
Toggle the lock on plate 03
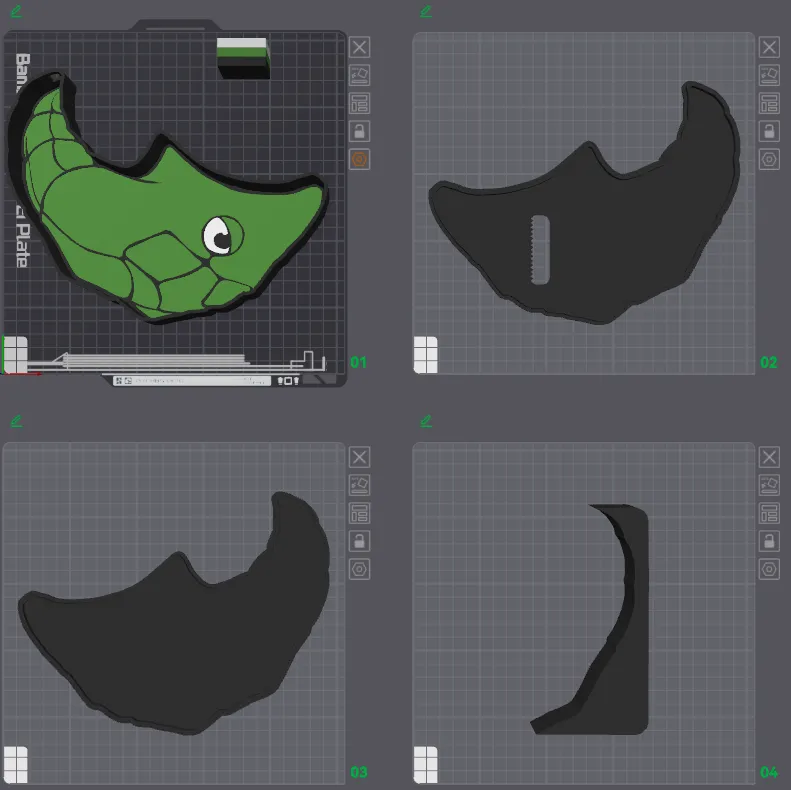pyautogui.click(x=359, y=541)
